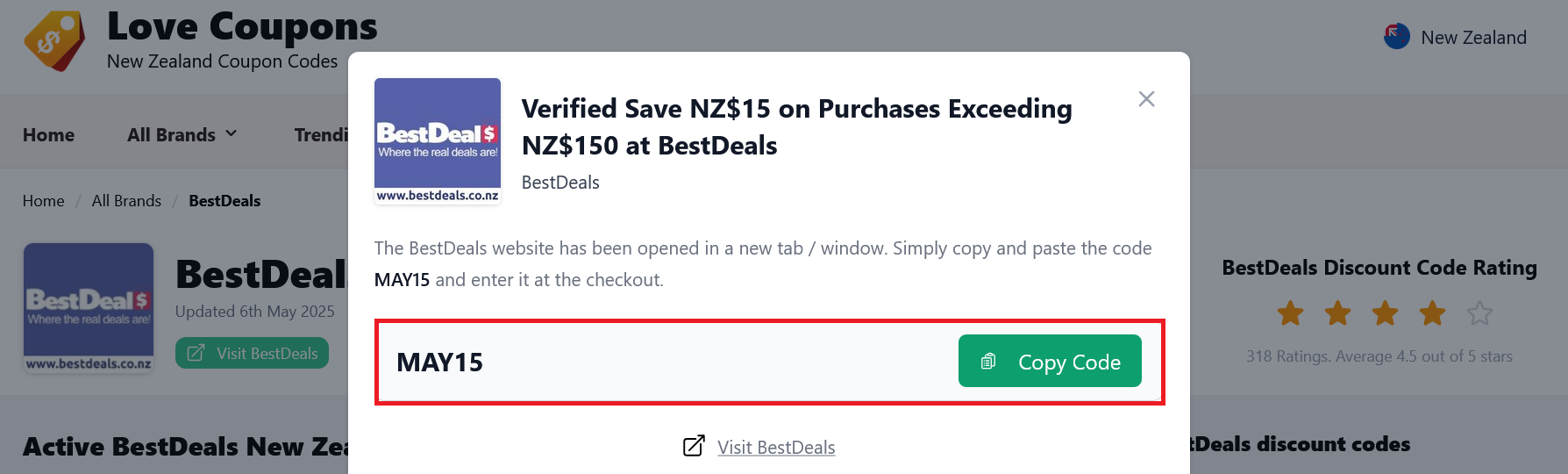Open All Brands in the breadcrumb

[x=126, y=201]
